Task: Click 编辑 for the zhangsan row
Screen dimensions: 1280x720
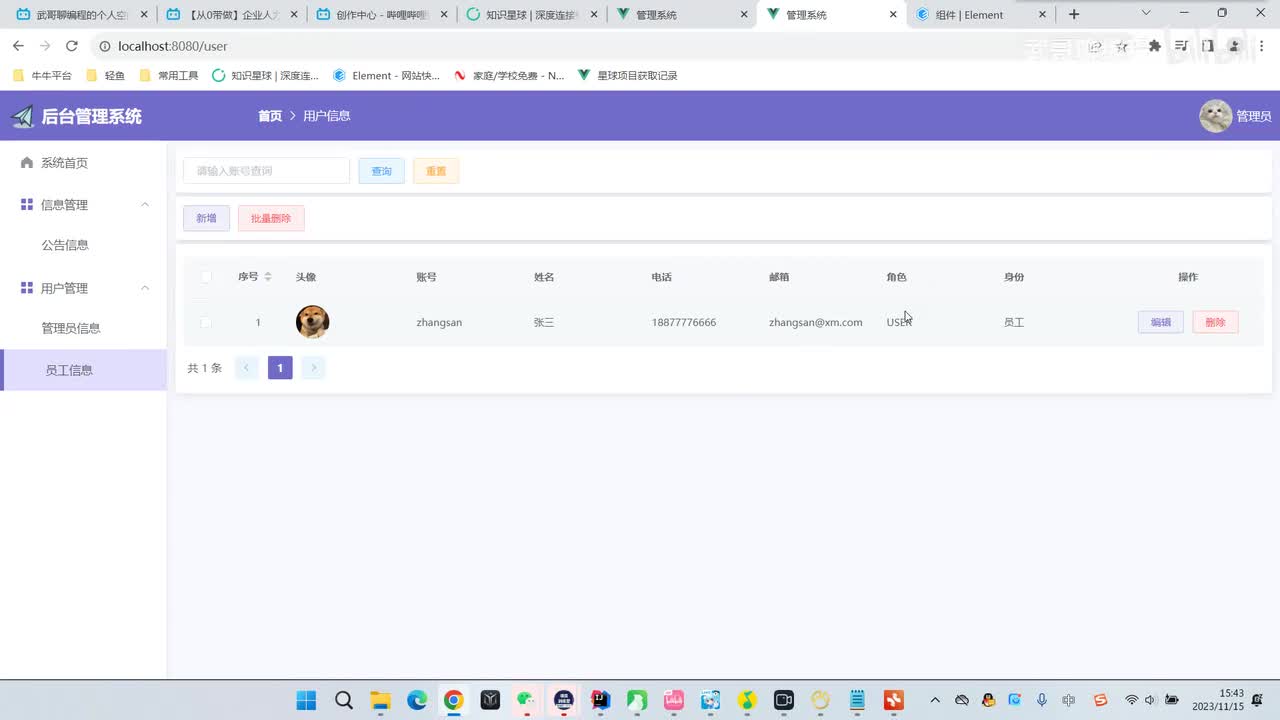Action: click(1161, 322)
